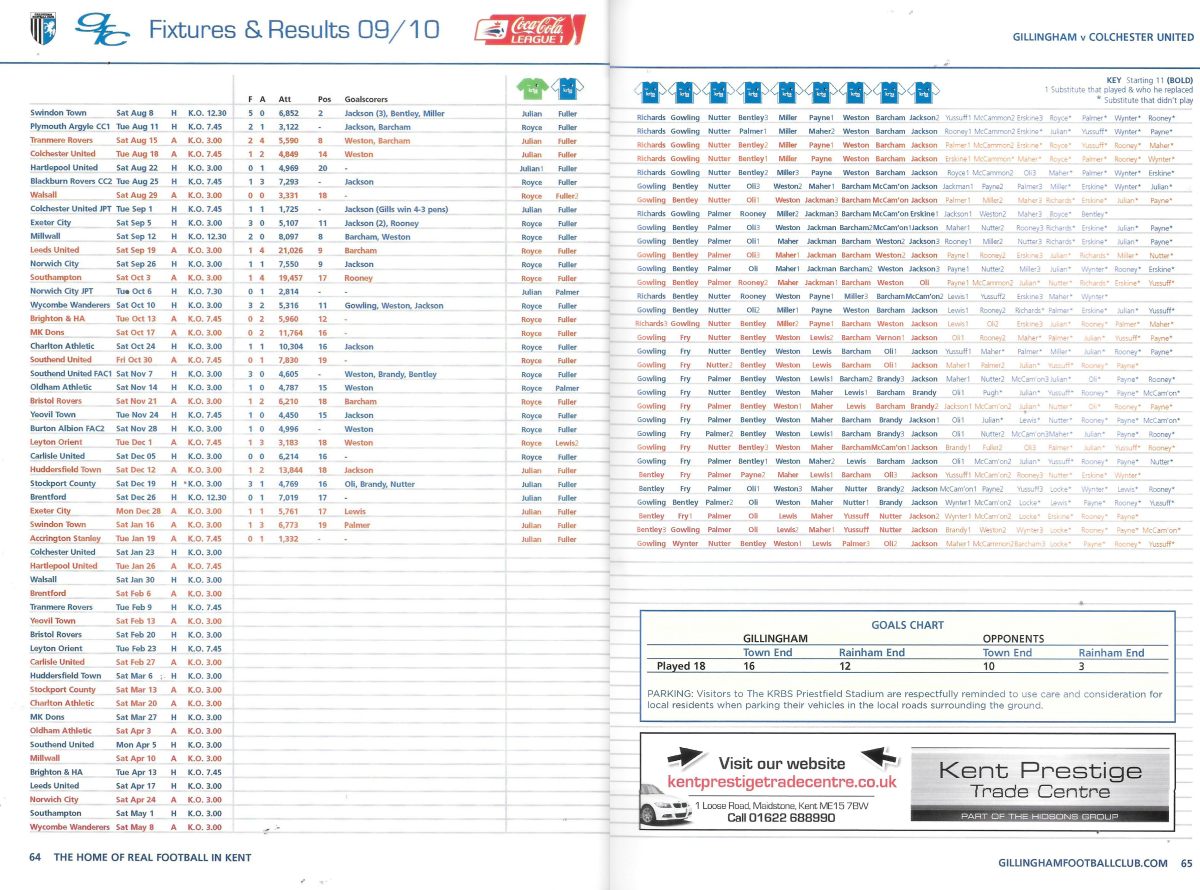Click Oli, Brandy, Nutter goalscorers
The width and height of the screenshot is (1200, 890).
(379, 483)
